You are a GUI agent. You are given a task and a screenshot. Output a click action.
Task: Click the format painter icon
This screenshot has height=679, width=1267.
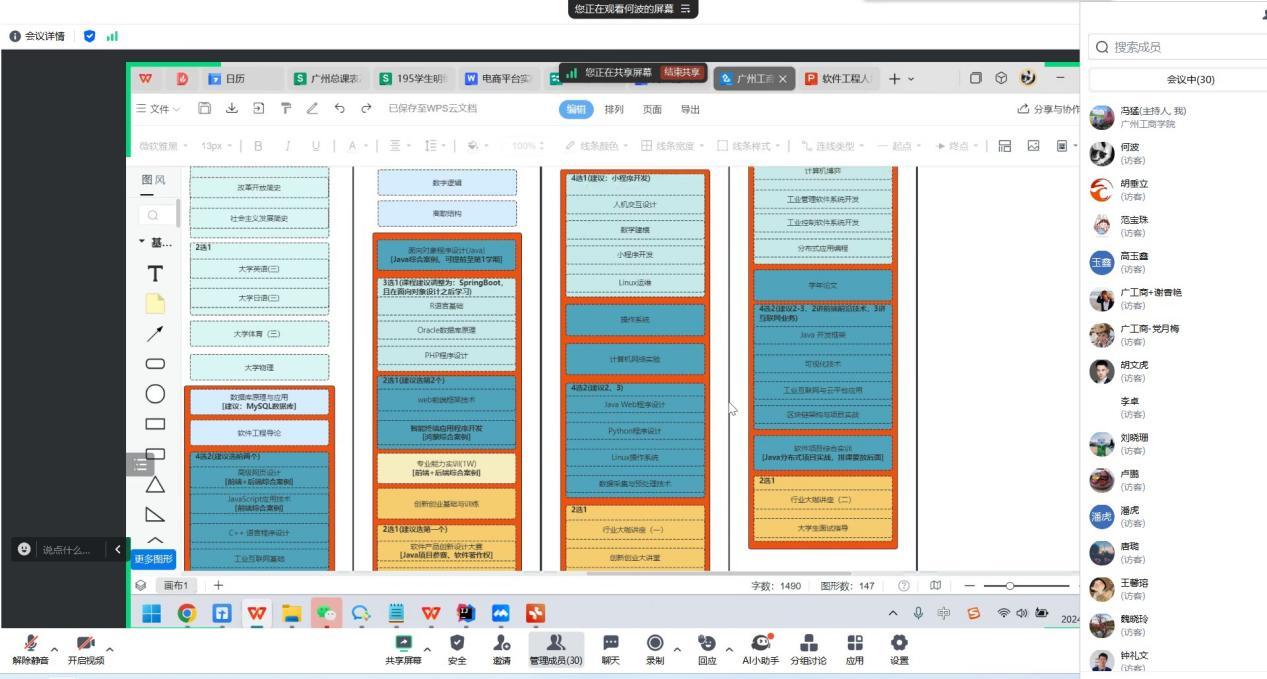286,109
